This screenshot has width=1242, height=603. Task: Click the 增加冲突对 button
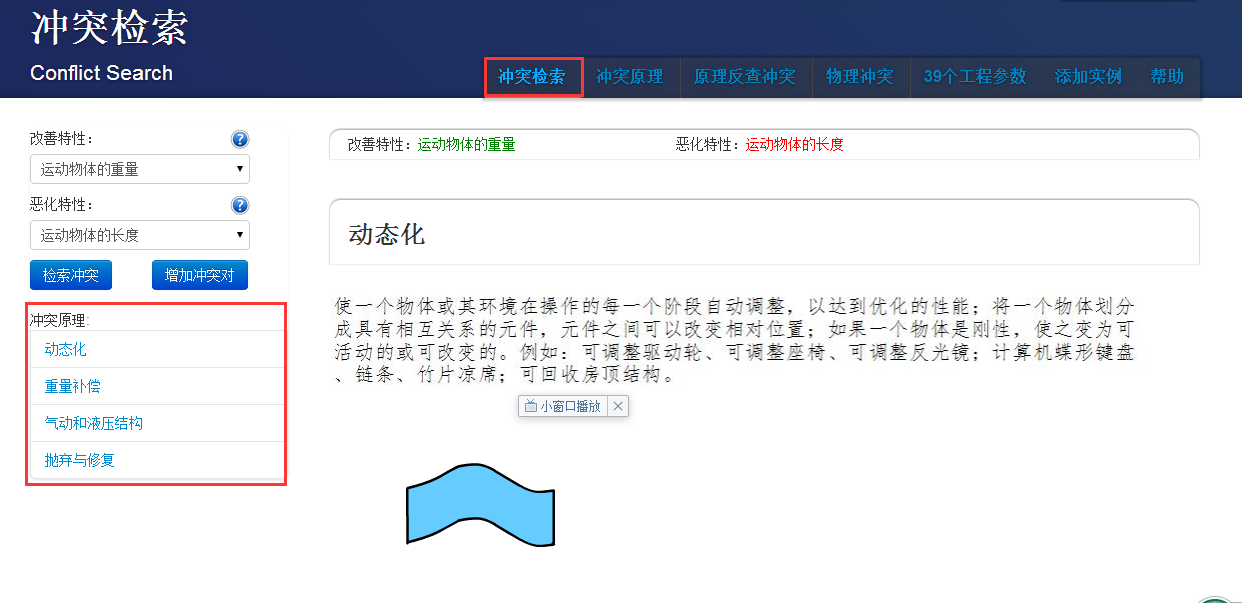(x=199, y=275)
